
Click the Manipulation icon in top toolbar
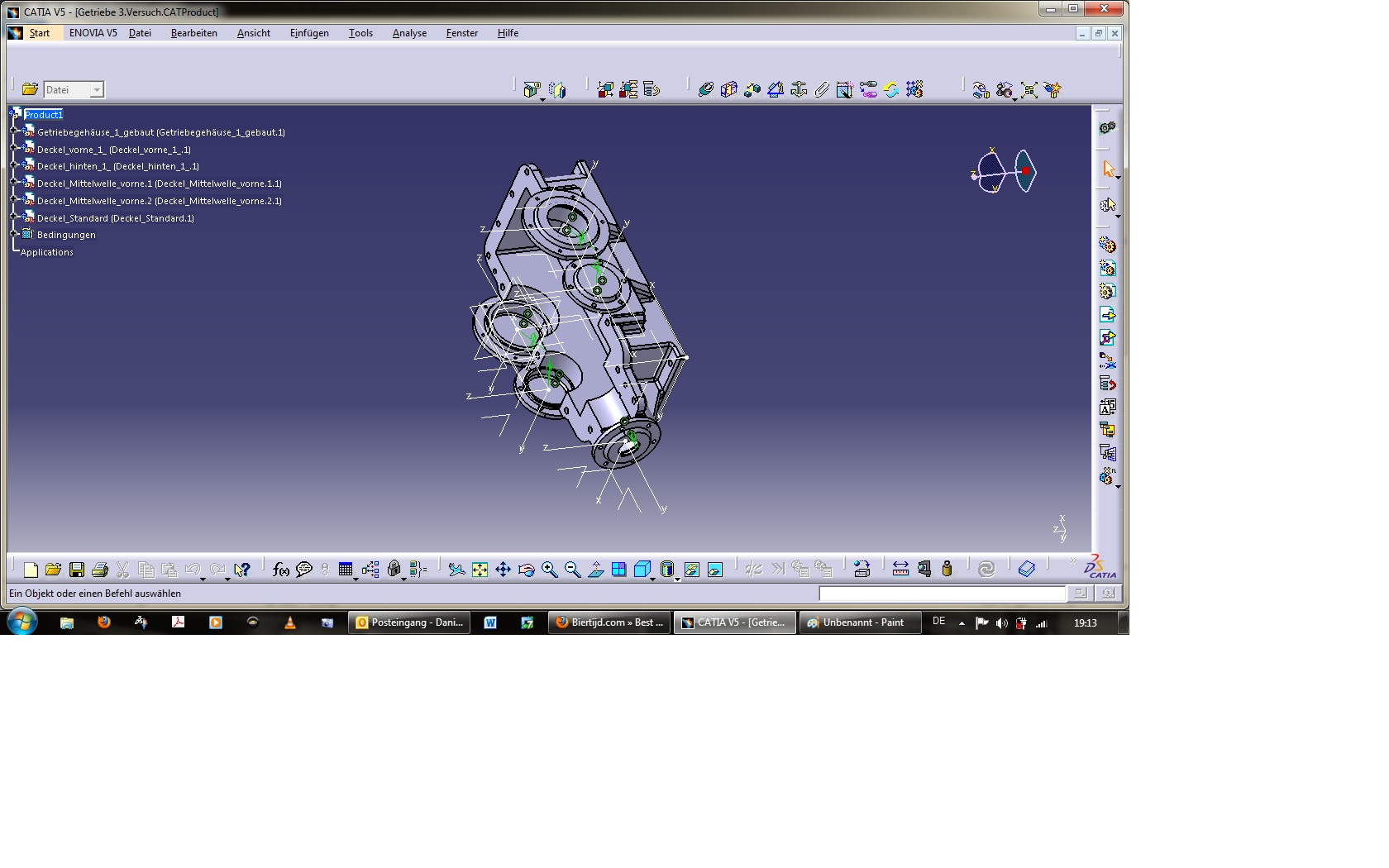(981, 90)
